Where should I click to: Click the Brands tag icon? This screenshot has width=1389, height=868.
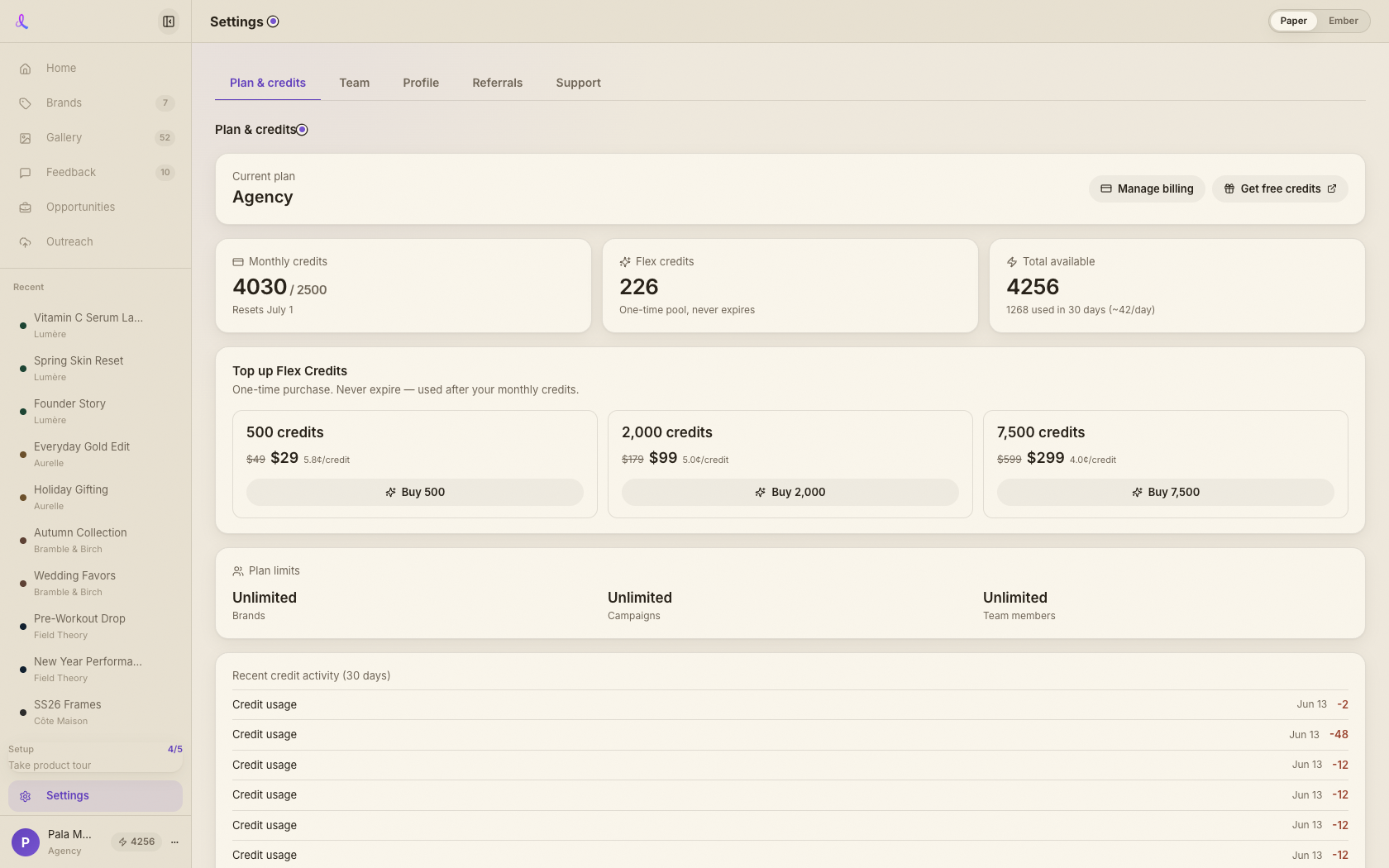coord(26,103)
